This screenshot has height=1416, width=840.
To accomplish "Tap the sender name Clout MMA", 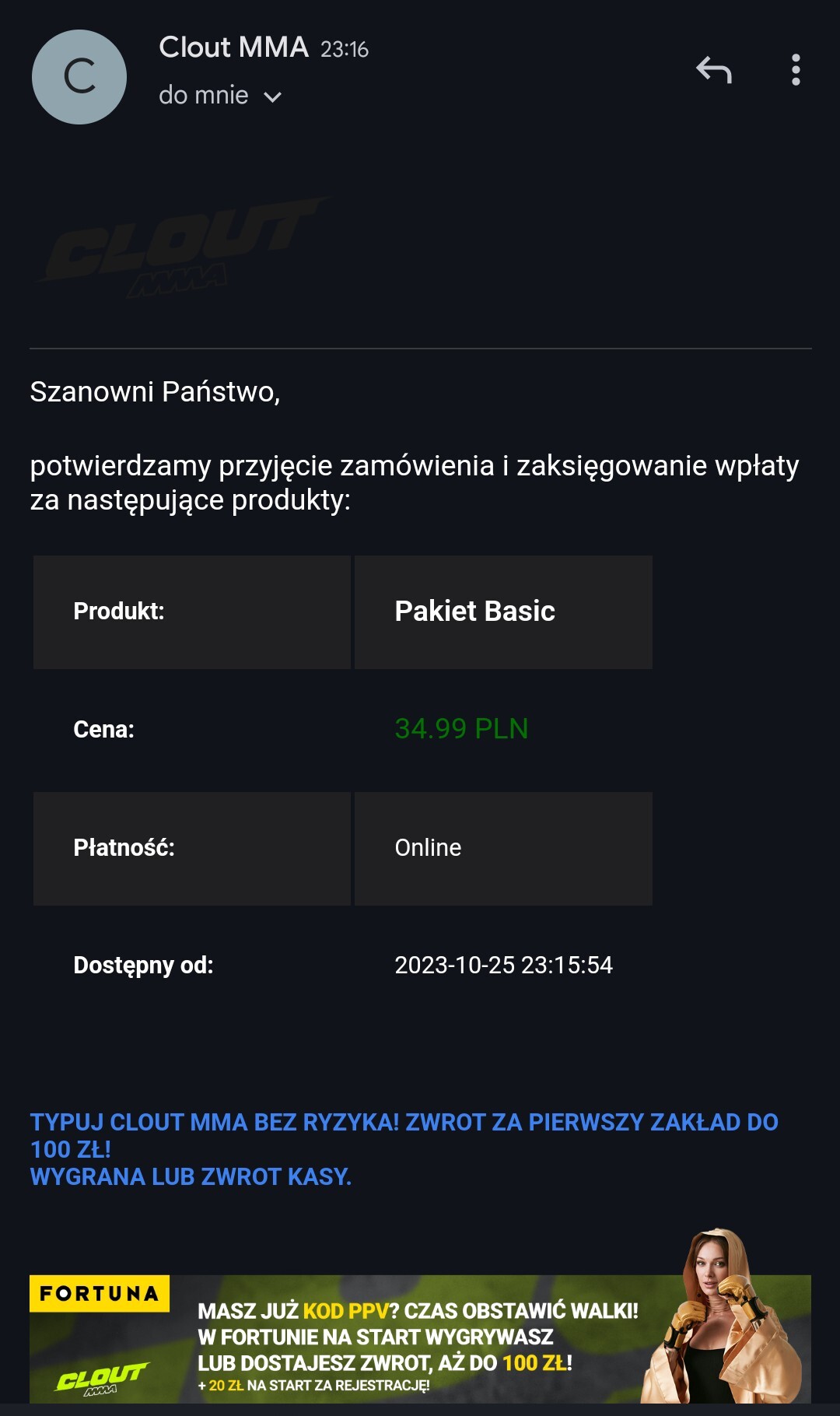I will (233, 47).
